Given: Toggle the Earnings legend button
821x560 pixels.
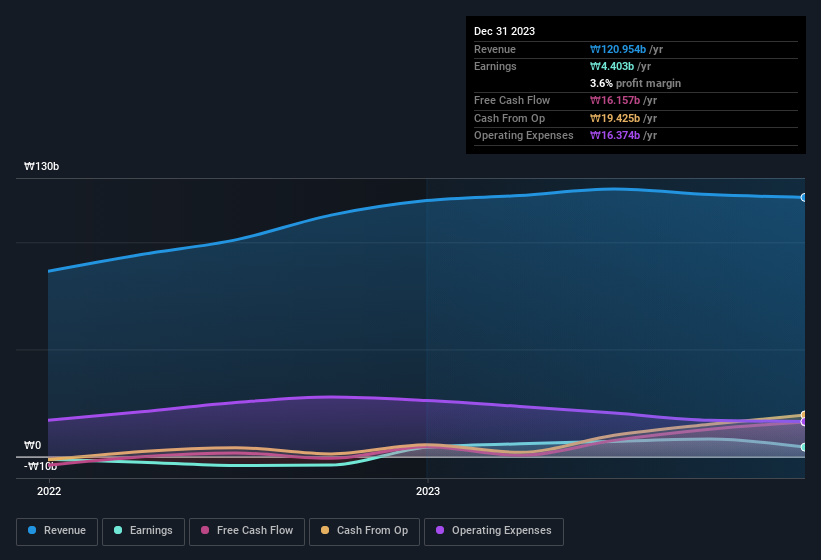Looking at the screenshot, I should 143,531.
